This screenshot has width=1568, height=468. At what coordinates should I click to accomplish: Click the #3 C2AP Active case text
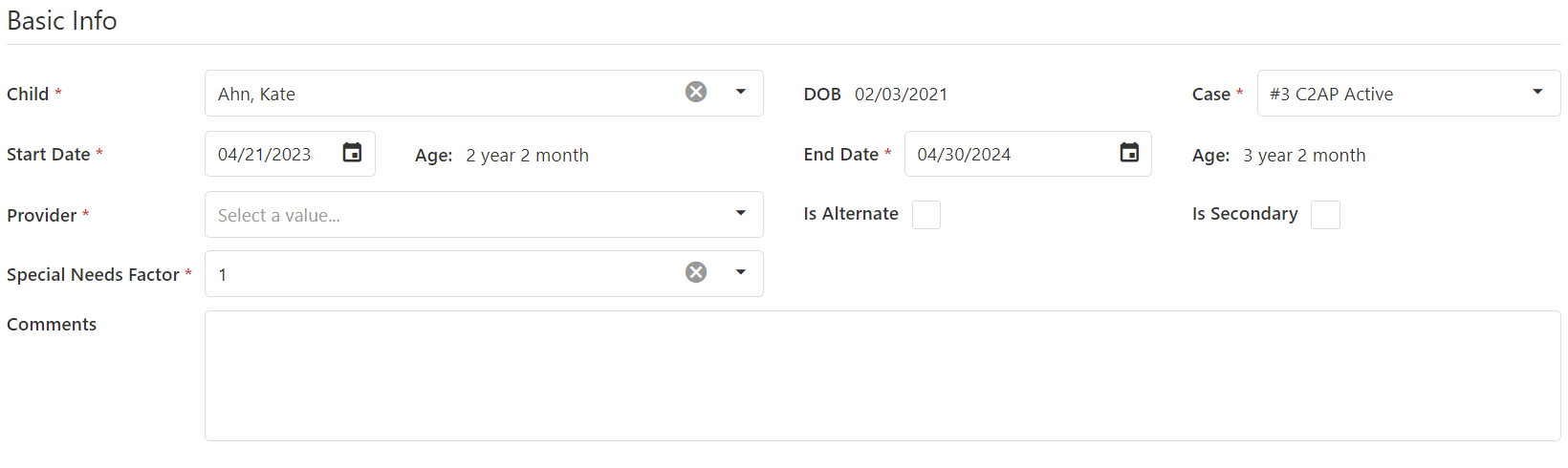click(x=1331, y=95)
